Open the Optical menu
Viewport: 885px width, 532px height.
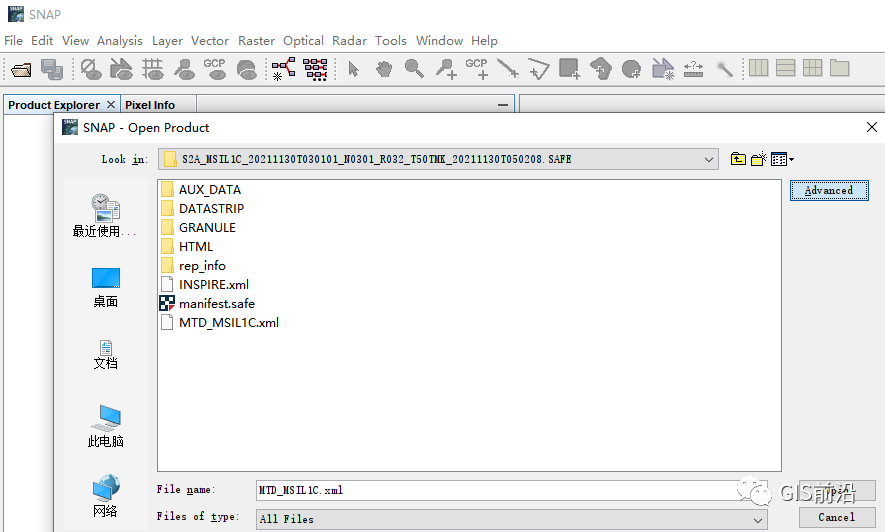(303, 41)
